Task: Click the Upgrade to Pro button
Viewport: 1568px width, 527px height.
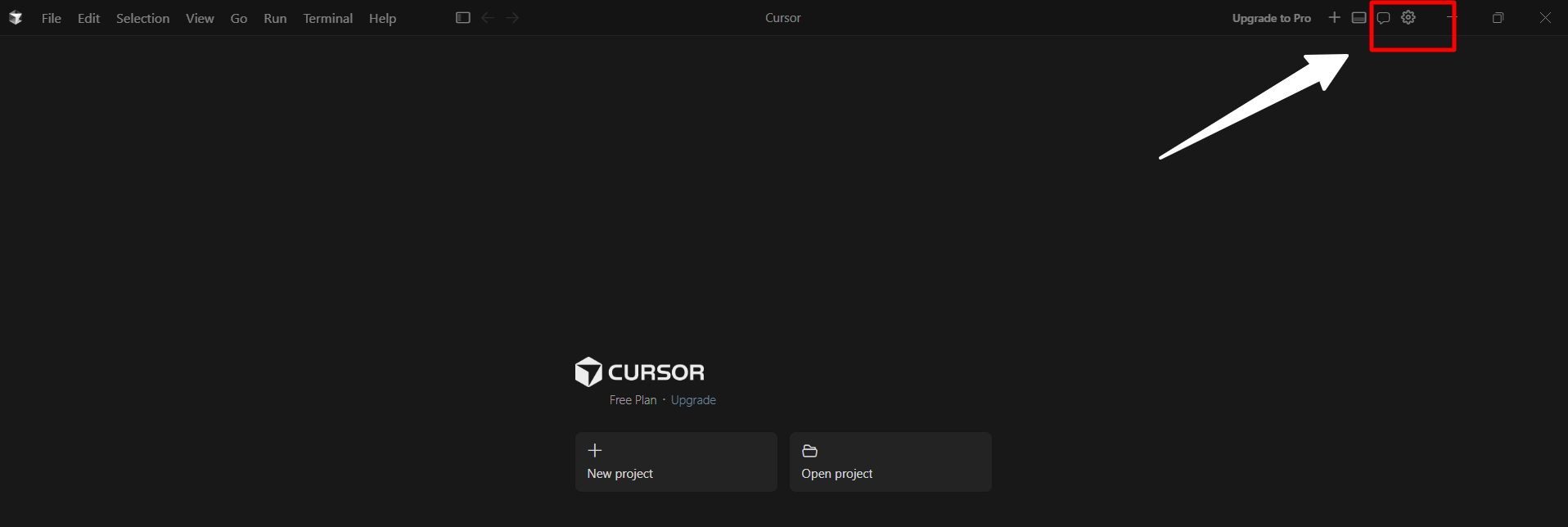Action: click(x=1272, y=18)
